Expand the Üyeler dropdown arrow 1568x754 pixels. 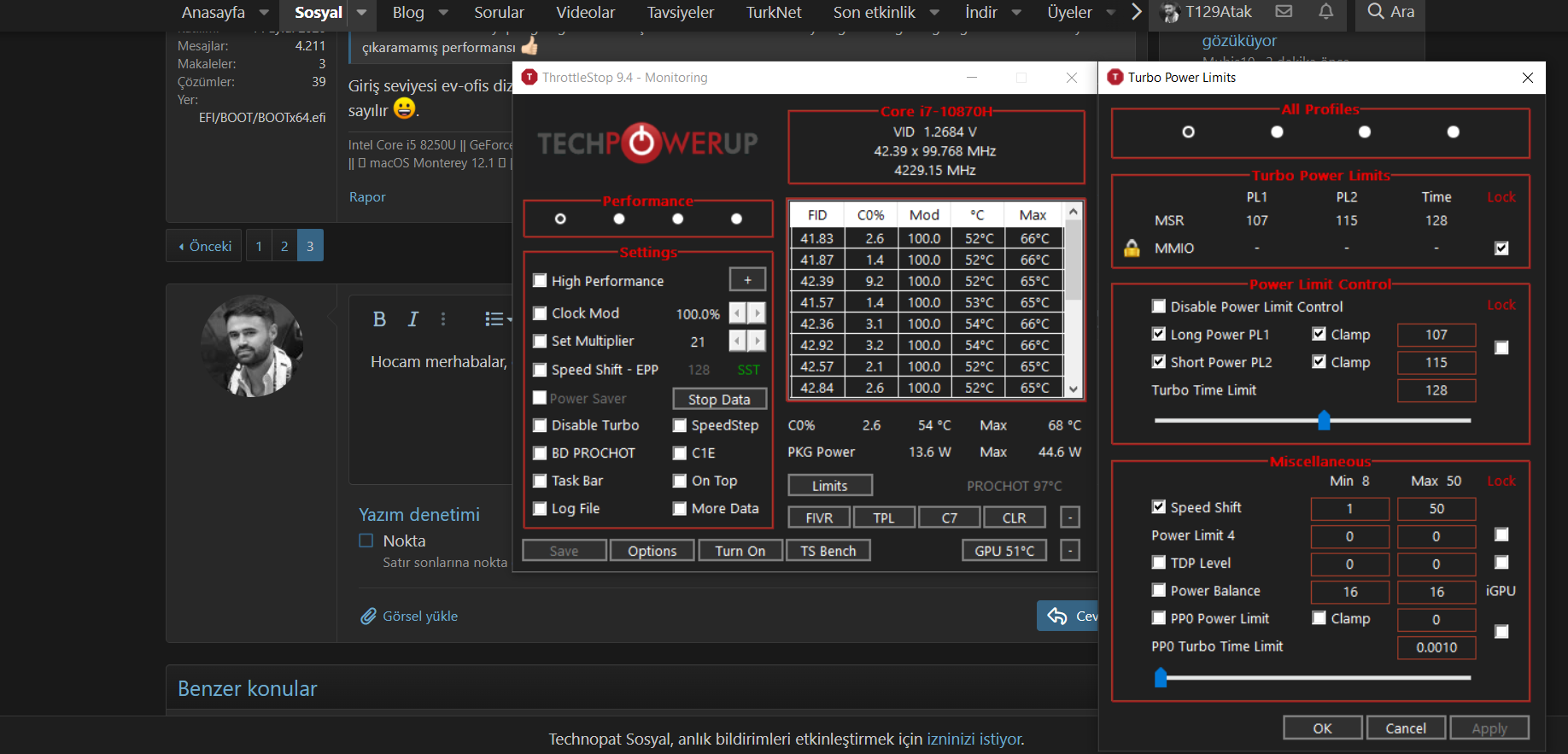point(1111,13)
